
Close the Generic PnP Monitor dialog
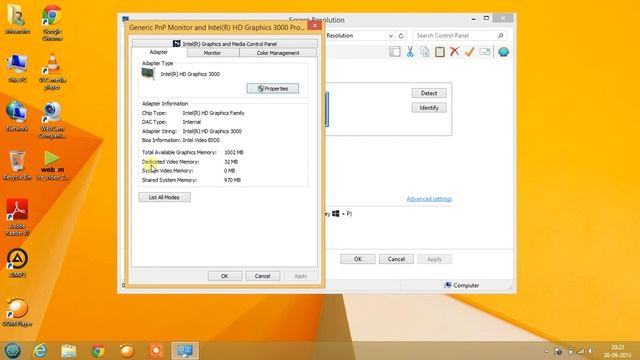(x=314, y=26)
